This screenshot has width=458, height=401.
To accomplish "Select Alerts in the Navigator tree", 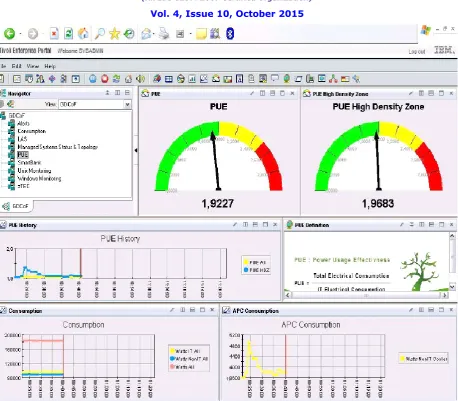I will point(23,123).
